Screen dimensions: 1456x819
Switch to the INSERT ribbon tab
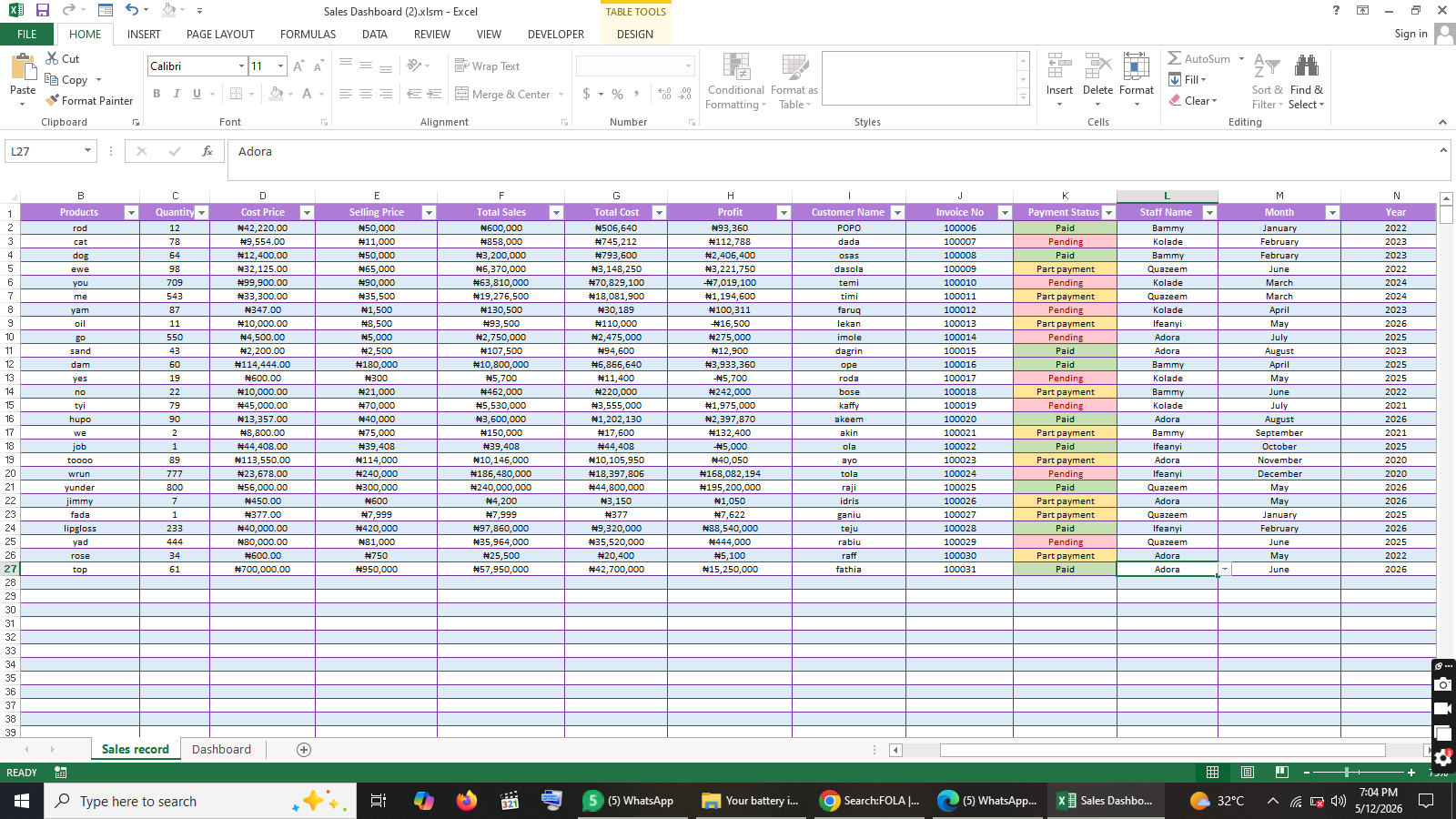(144, 35)
